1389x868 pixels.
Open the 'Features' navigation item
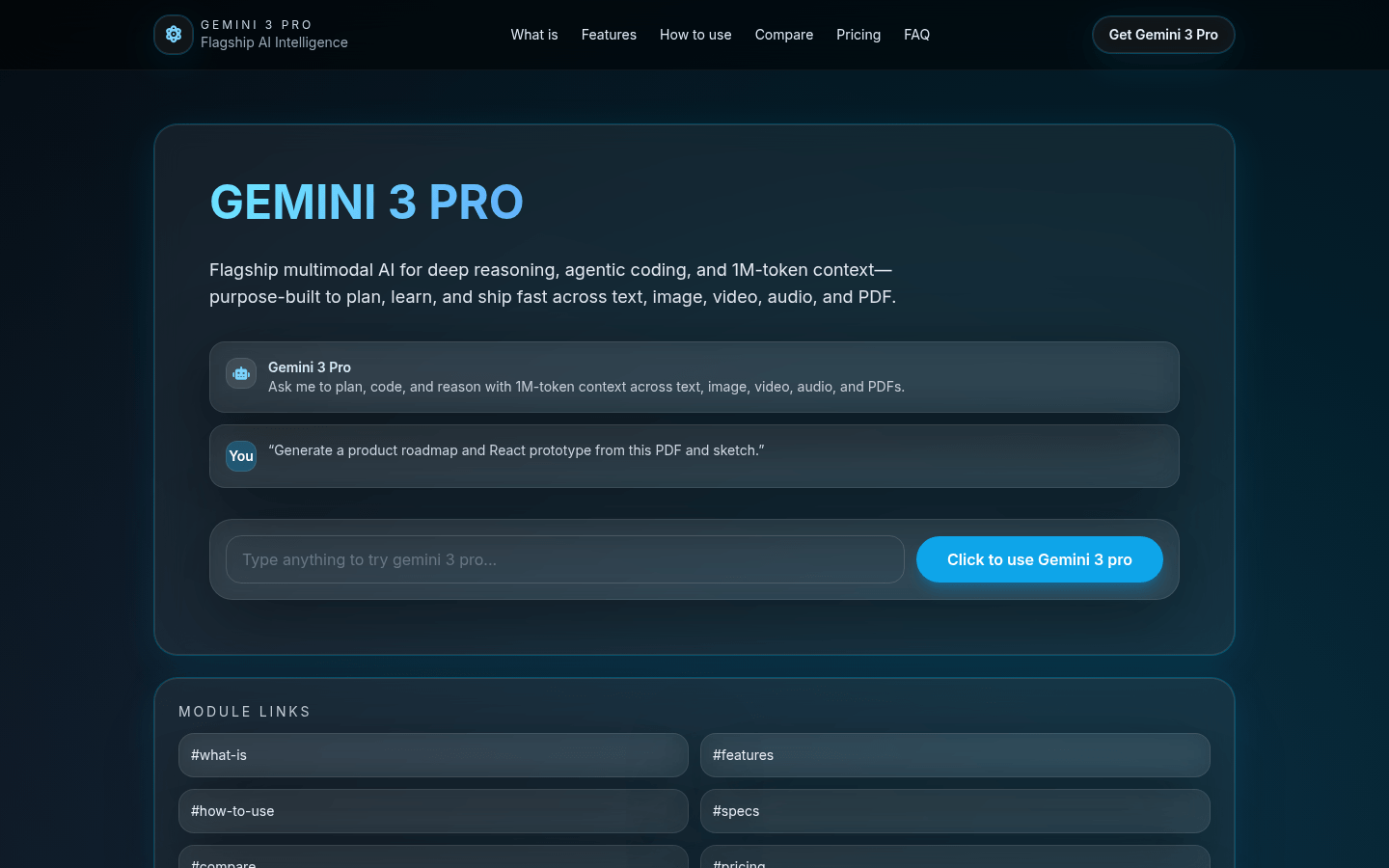pyautogui.click(x=609, y=35)
